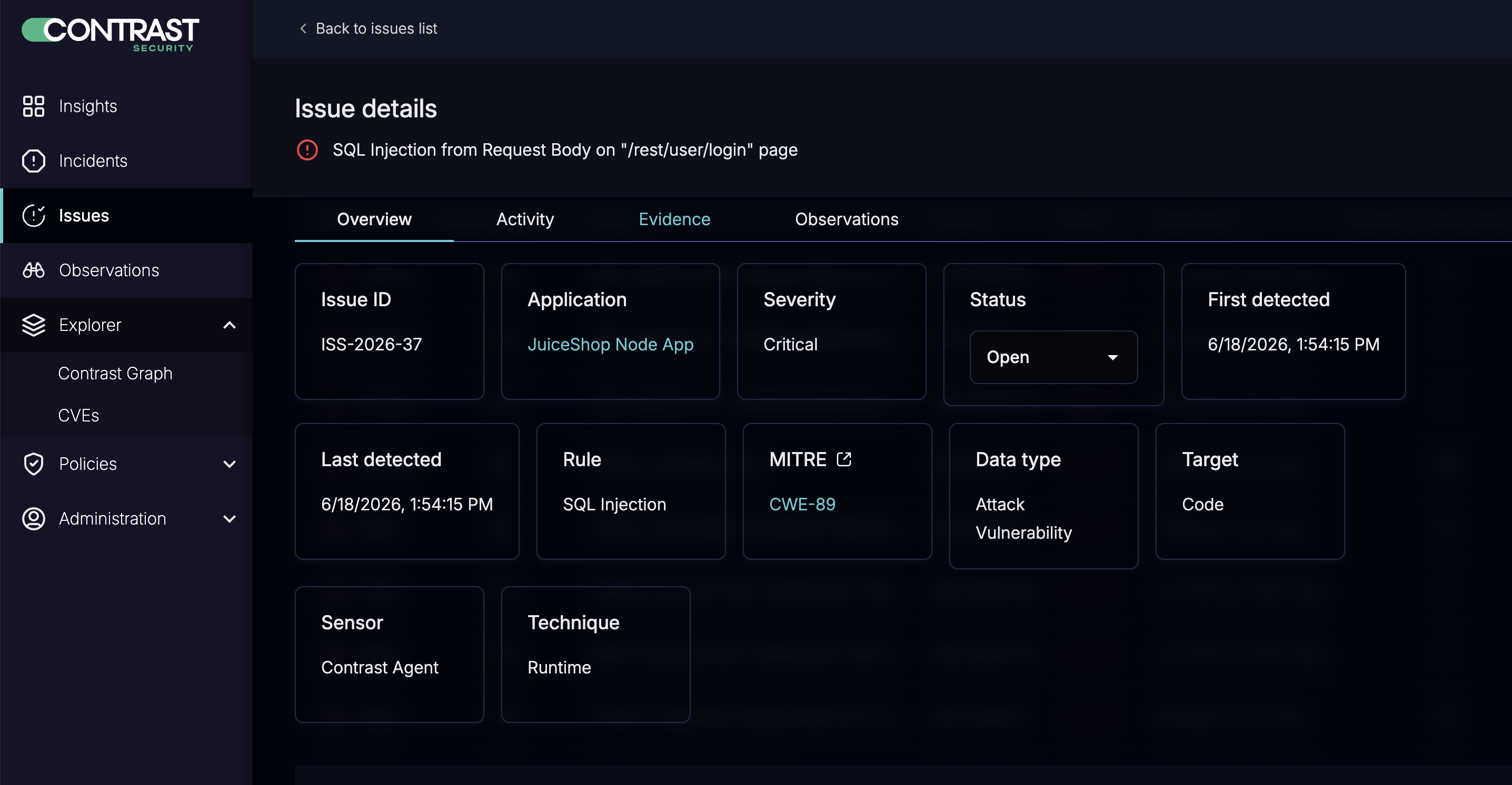This screenshot has width=1512, height=785.
Task: Click the Explorer layers icon
Action: coord(34,325)
